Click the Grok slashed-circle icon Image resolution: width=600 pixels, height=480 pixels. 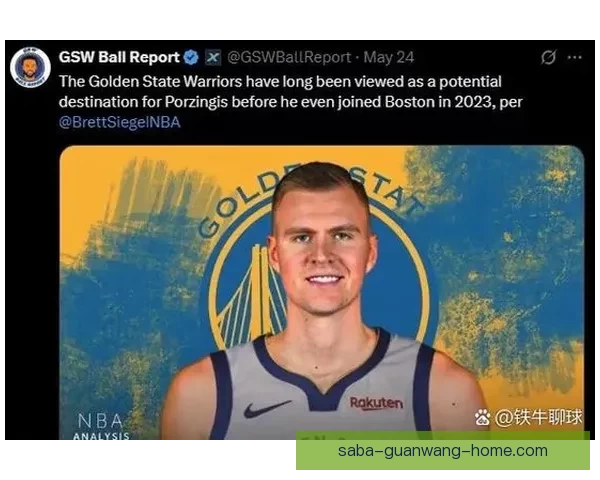coord(548,57)
